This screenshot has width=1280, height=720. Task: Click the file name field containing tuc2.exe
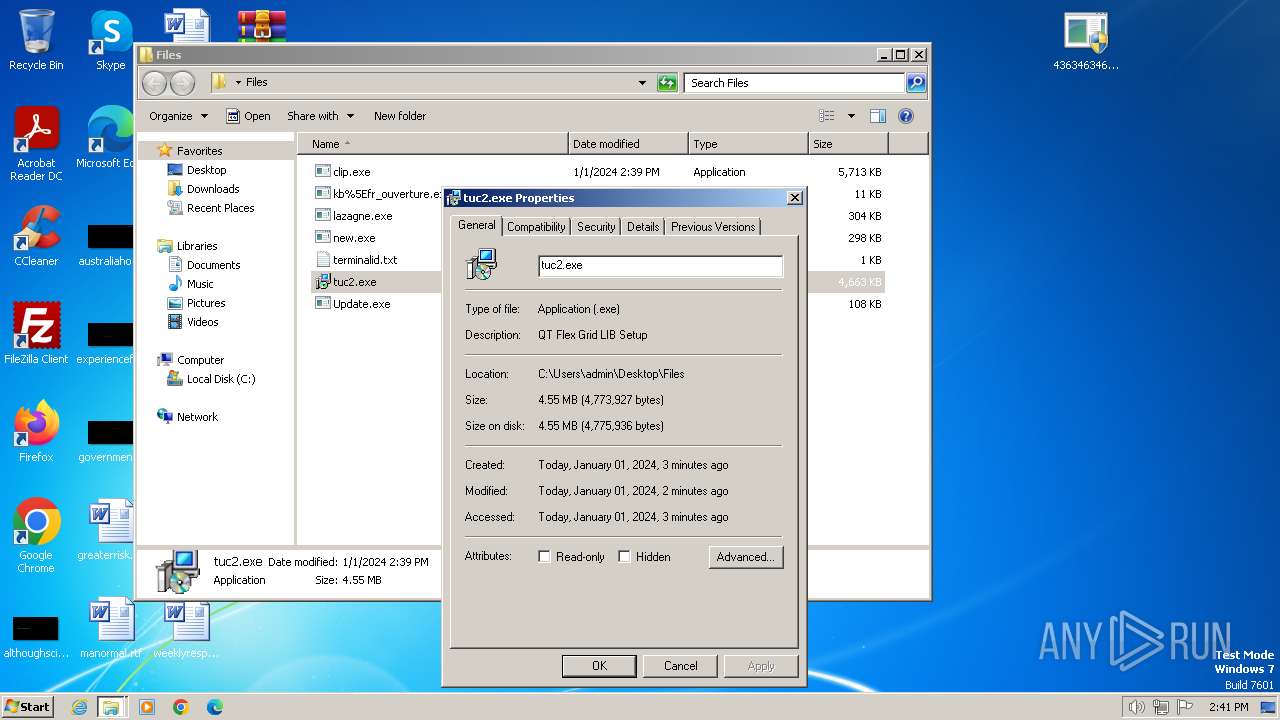pyautogui.click(x=660, y=266)
